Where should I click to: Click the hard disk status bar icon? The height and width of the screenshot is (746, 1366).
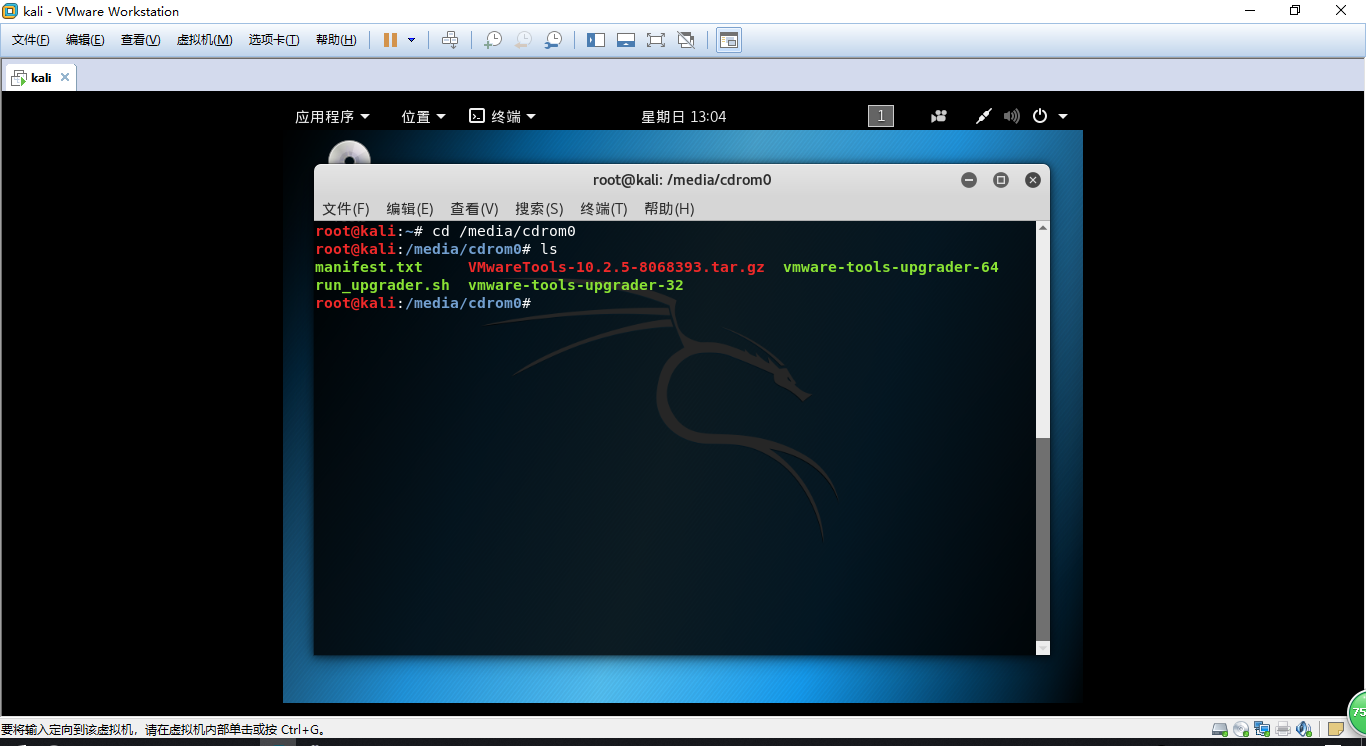click(1219, 730)
